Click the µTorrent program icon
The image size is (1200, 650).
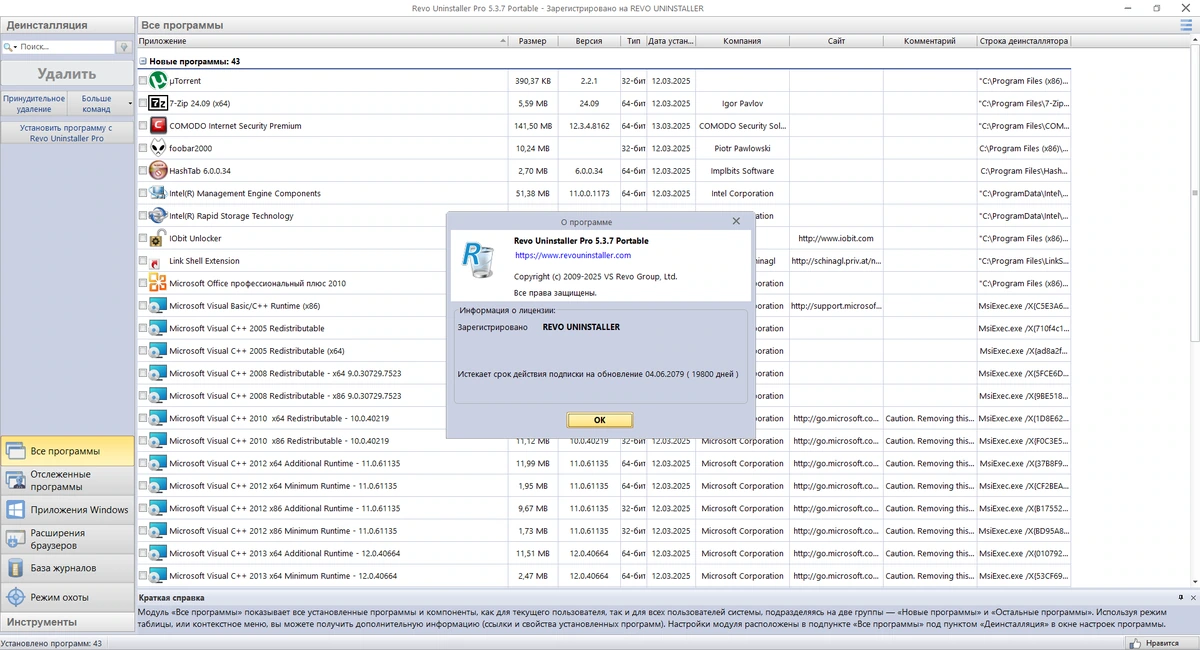158,80
